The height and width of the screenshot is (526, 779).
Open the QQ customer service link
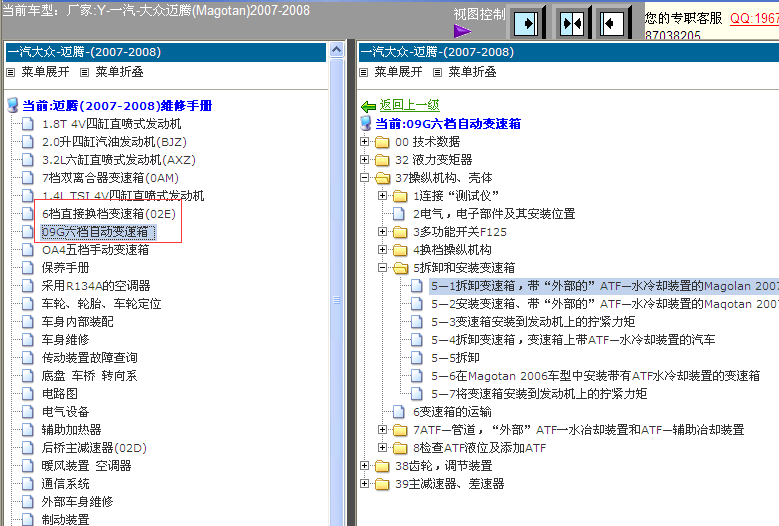pos(754,18)
